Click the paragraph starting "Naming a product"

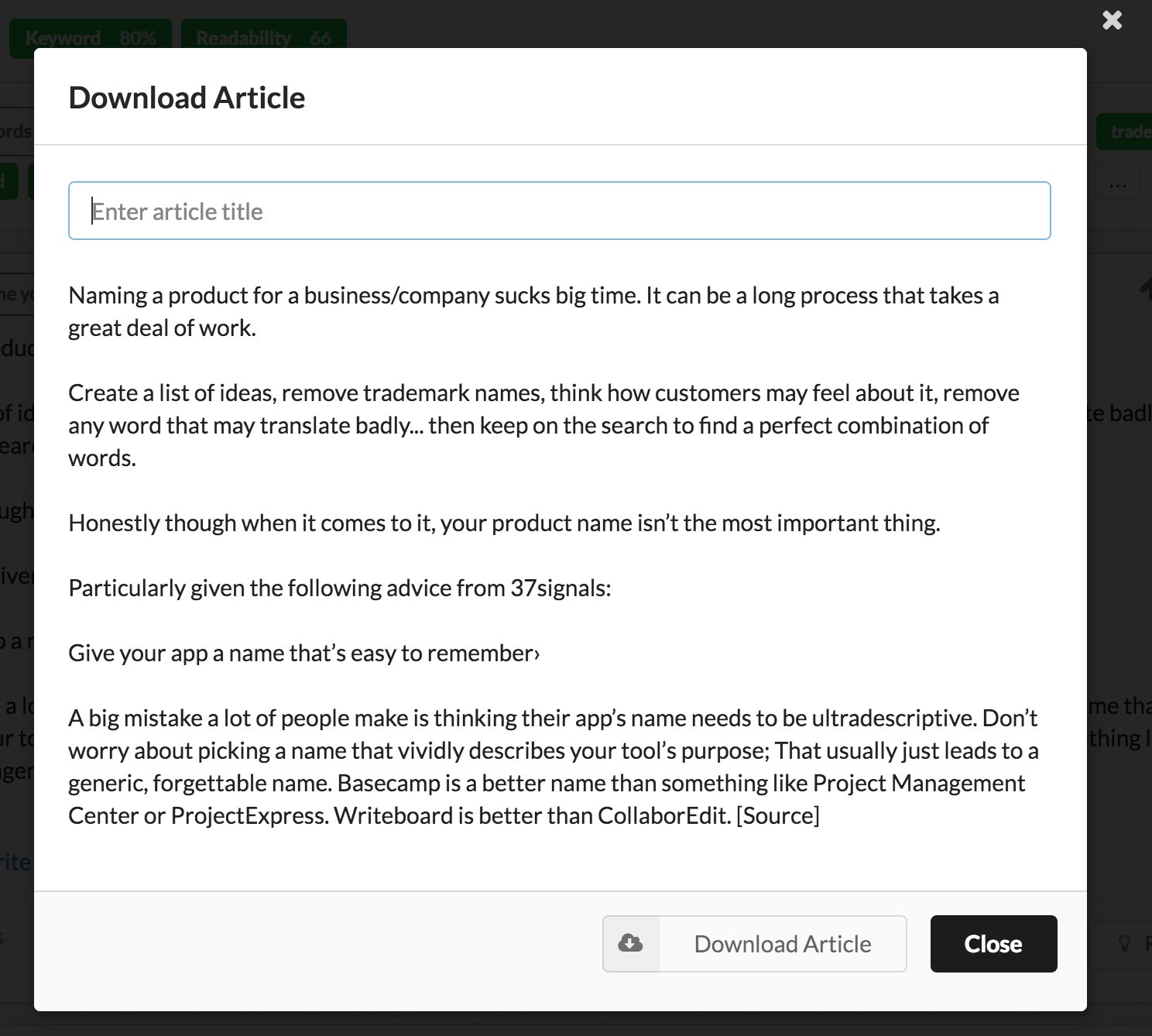tap(533, 311)
